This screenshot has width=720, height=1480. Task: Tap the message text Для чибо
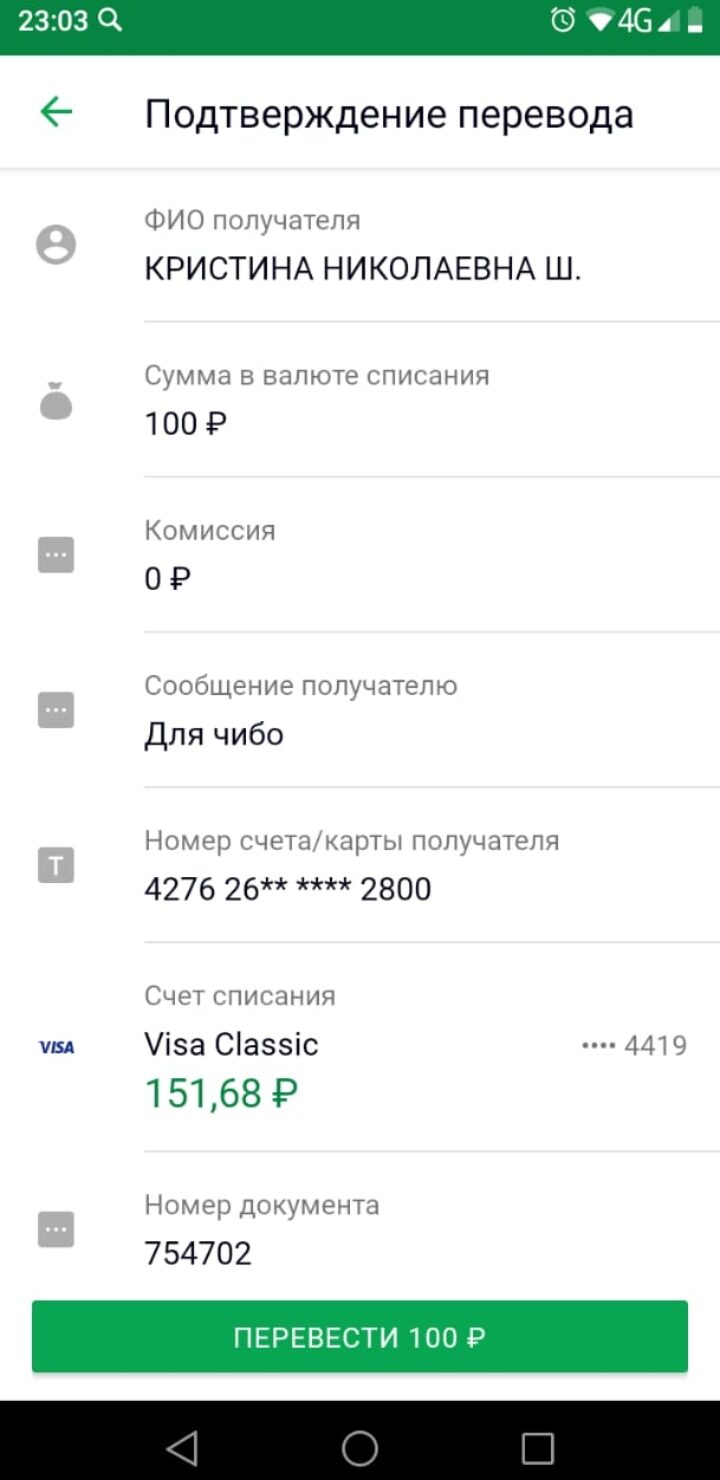(214, 735)
